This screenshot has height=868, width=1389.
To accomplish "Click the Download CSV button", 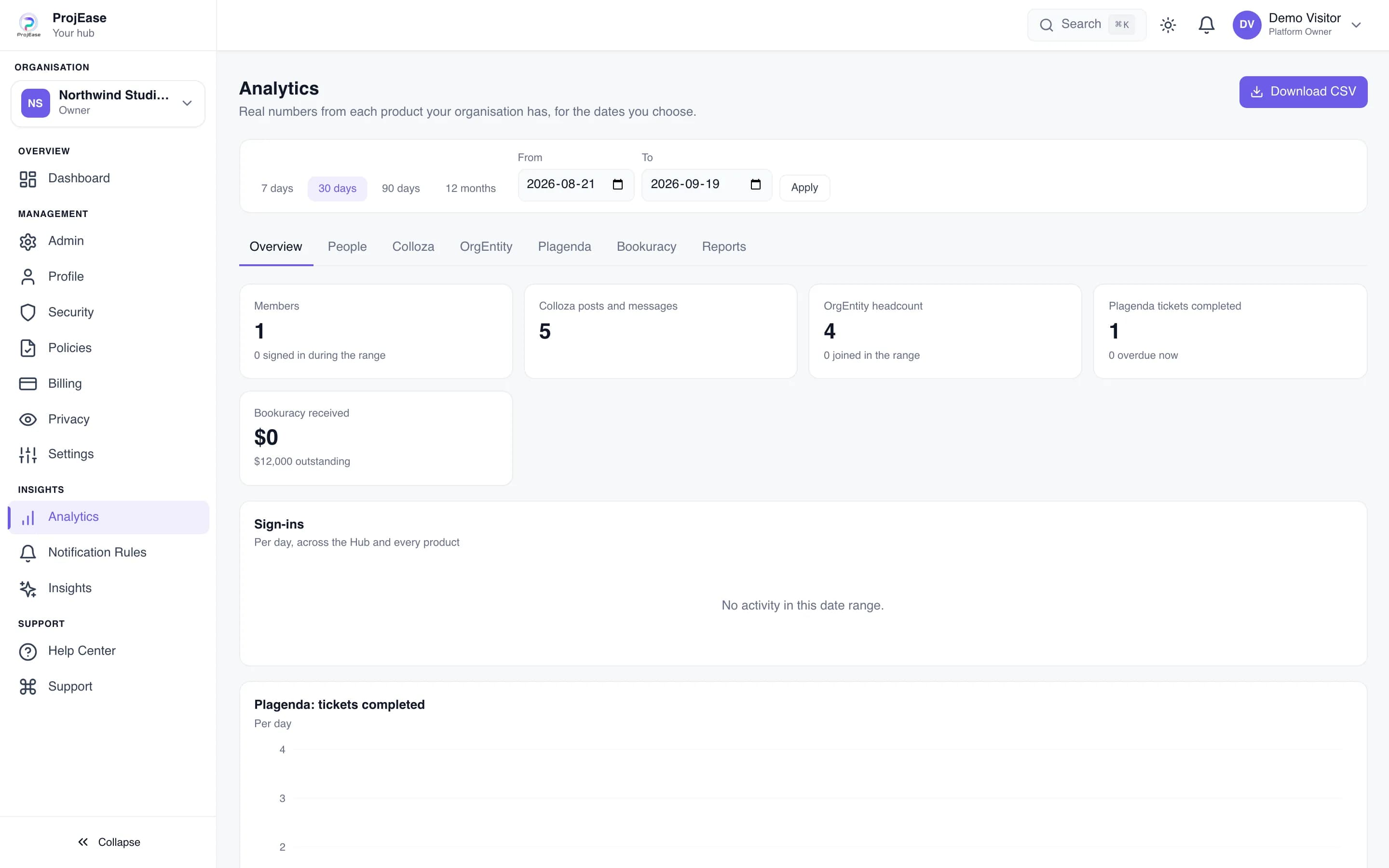I will [x=1303, y=92].
